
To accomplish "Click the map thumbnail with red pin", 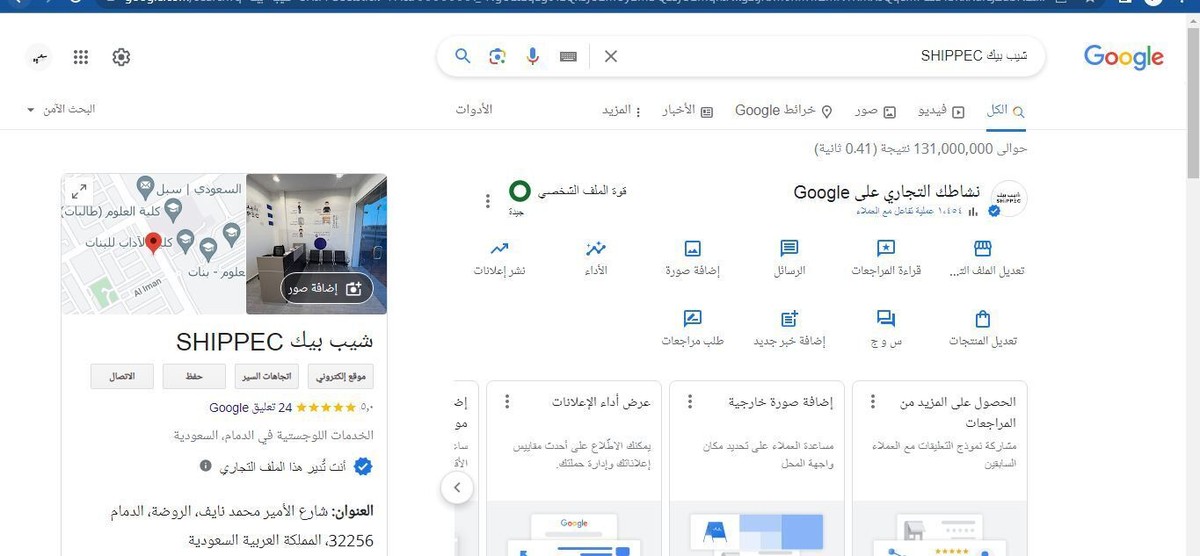I will click(x=154, y=244).
